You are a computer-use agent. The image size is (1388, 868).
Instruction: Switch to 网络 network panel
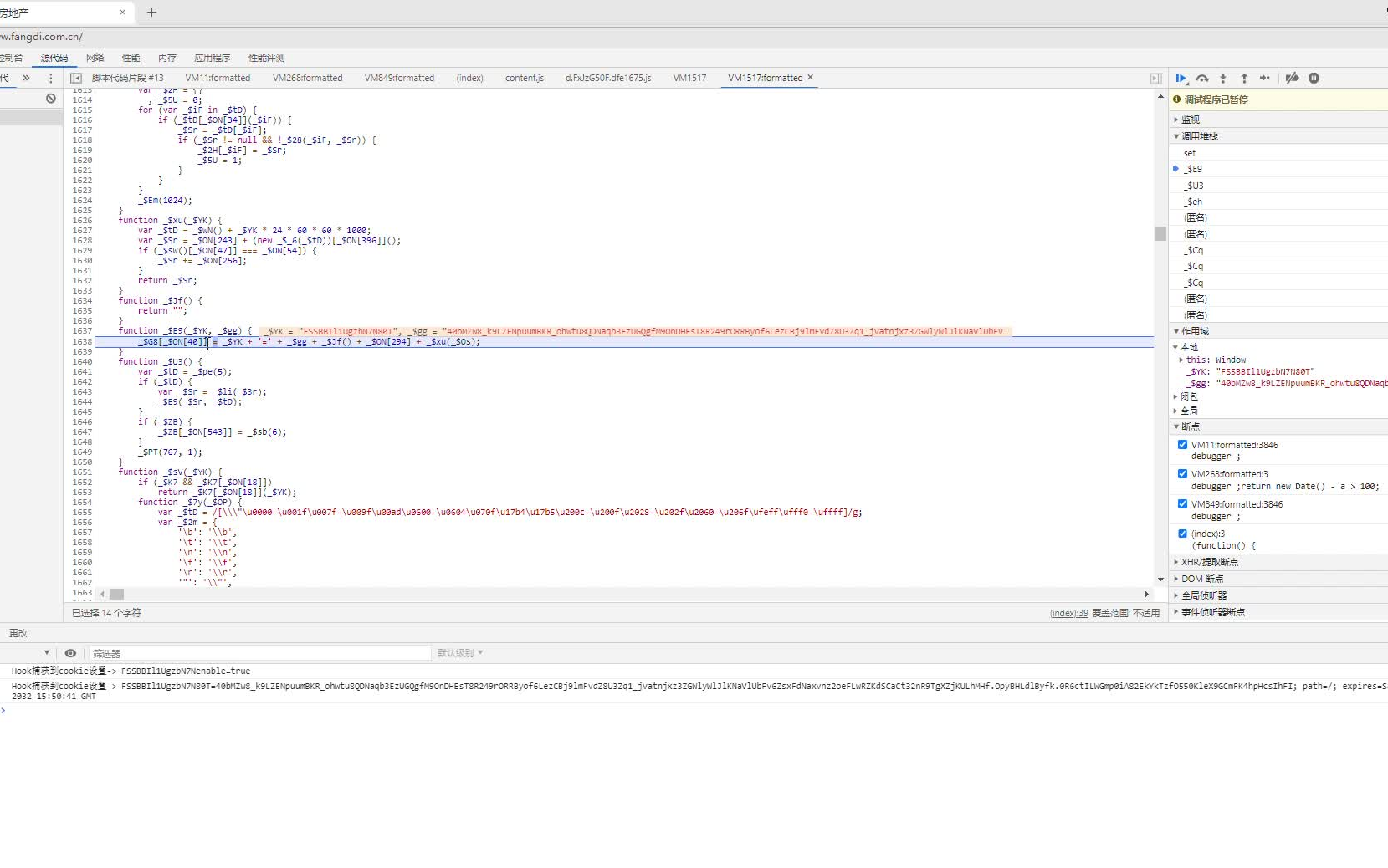[x=95, y=58]
